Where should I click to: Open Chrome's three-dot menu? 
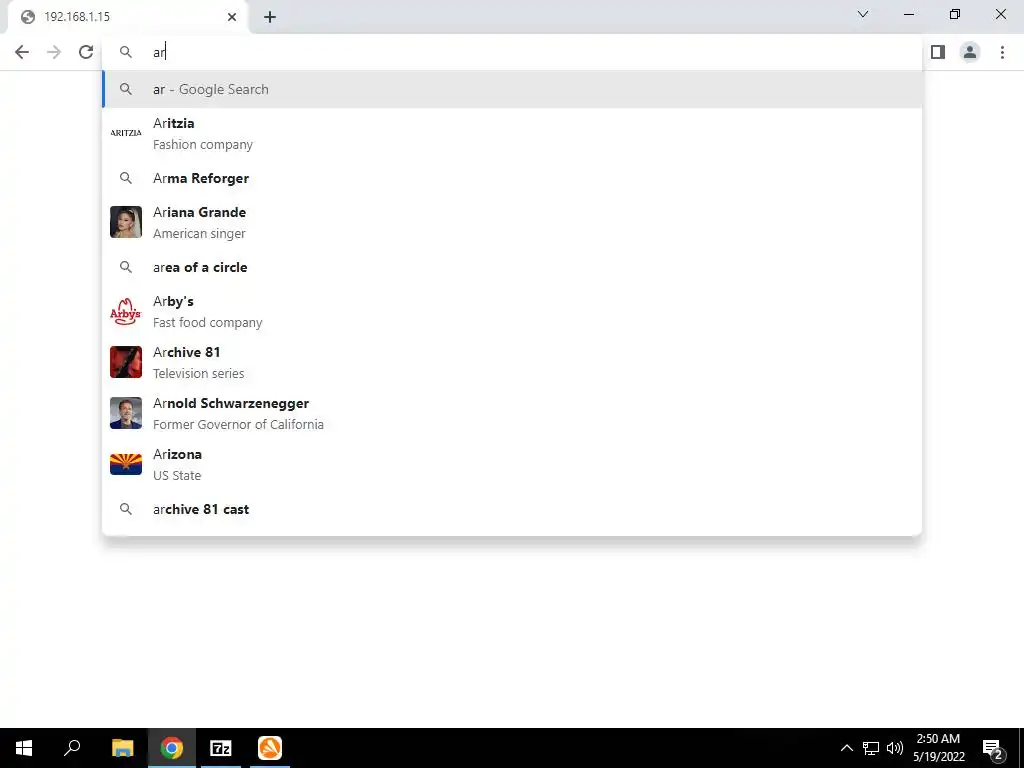pyautogui.click(x=1002, y=52)
